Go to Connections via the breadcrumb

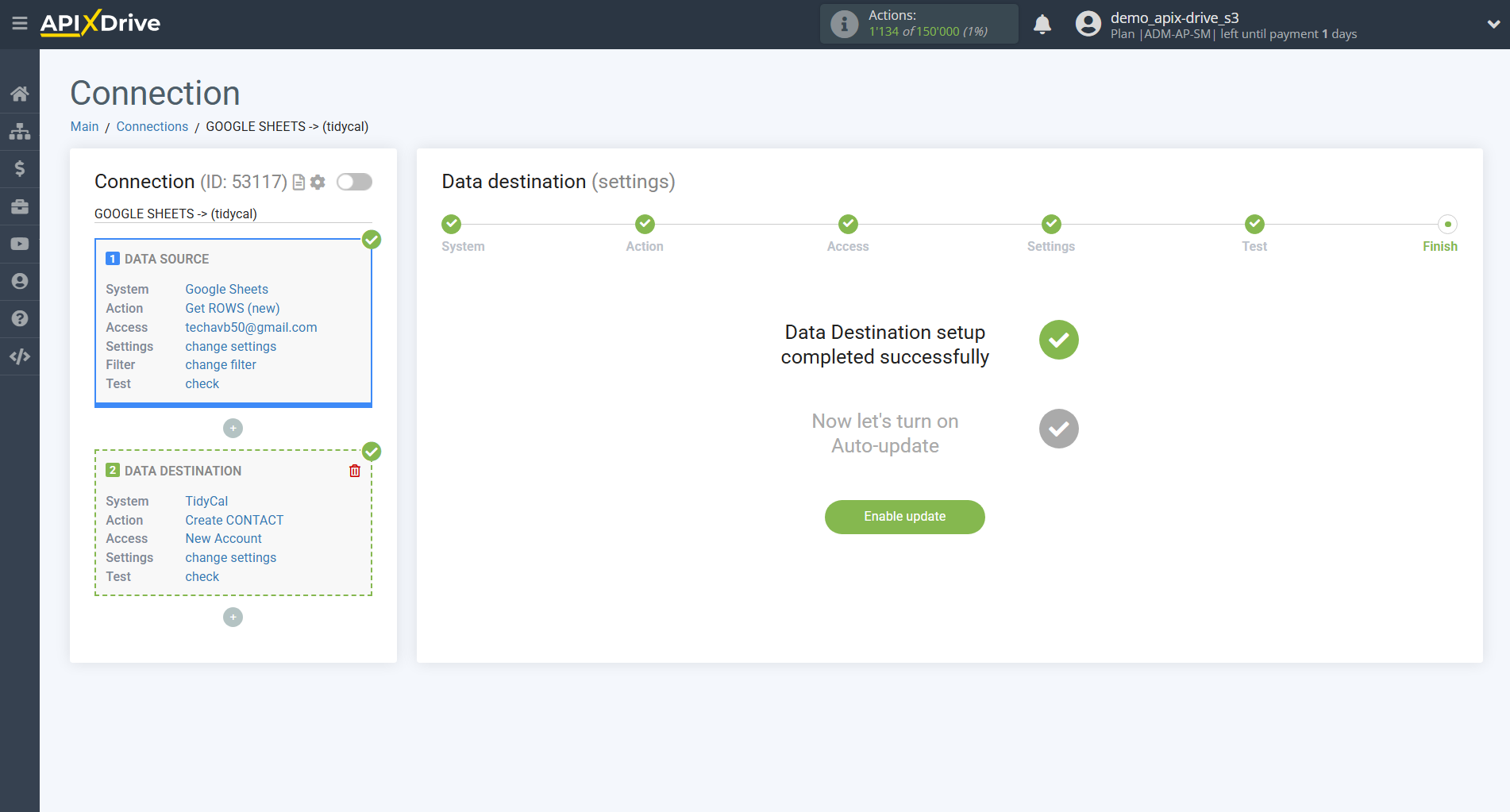[152, 126]
